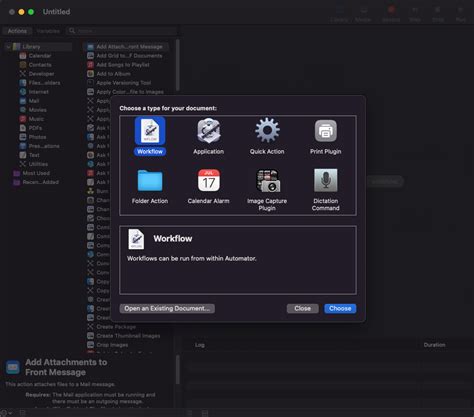474x417 pixels.
Task: Select the Image Capture Plugin icon
Action: tap(267, 180)
